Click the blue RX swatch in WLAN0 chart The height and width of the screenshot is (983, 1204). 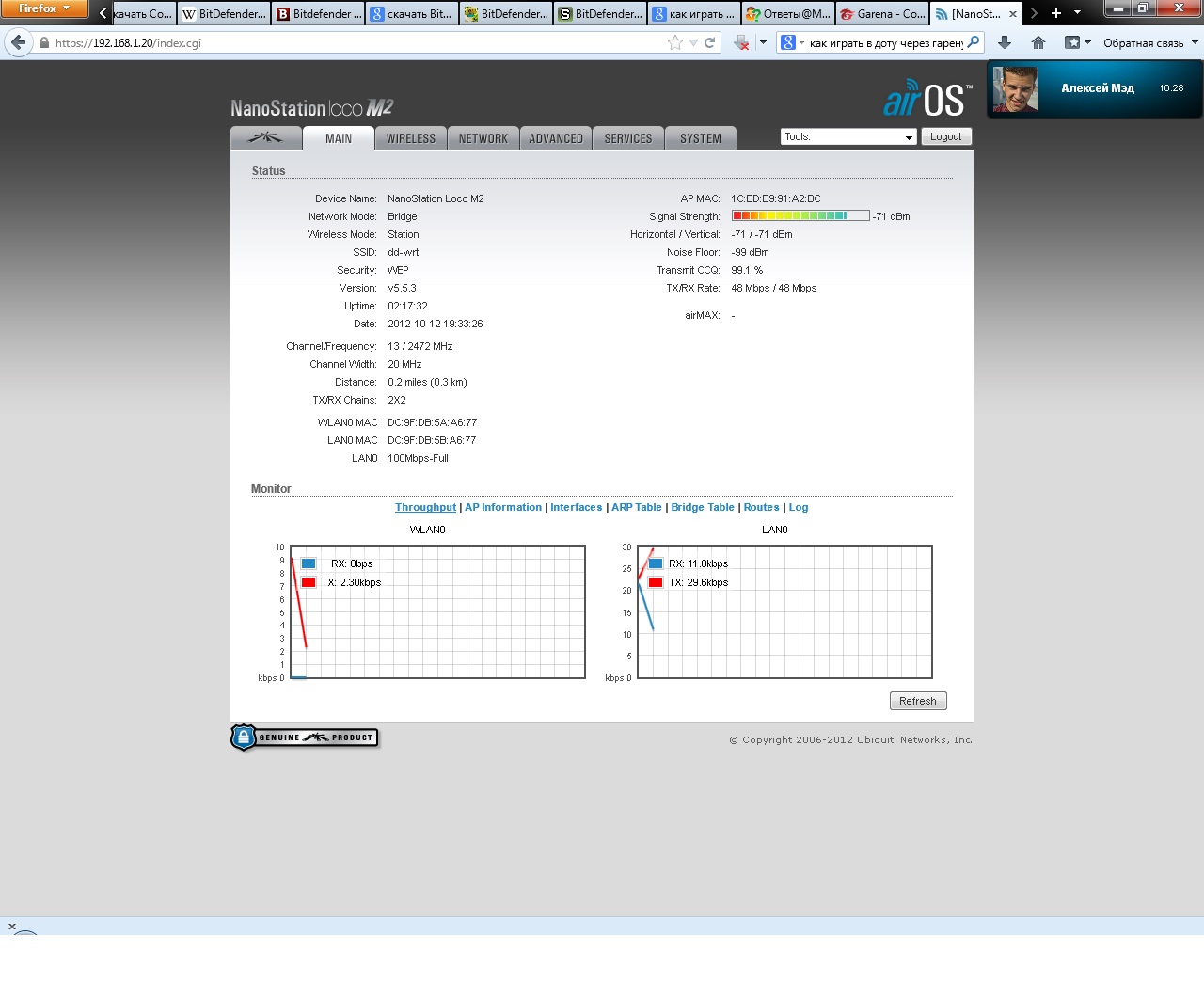tap(309, 563)
